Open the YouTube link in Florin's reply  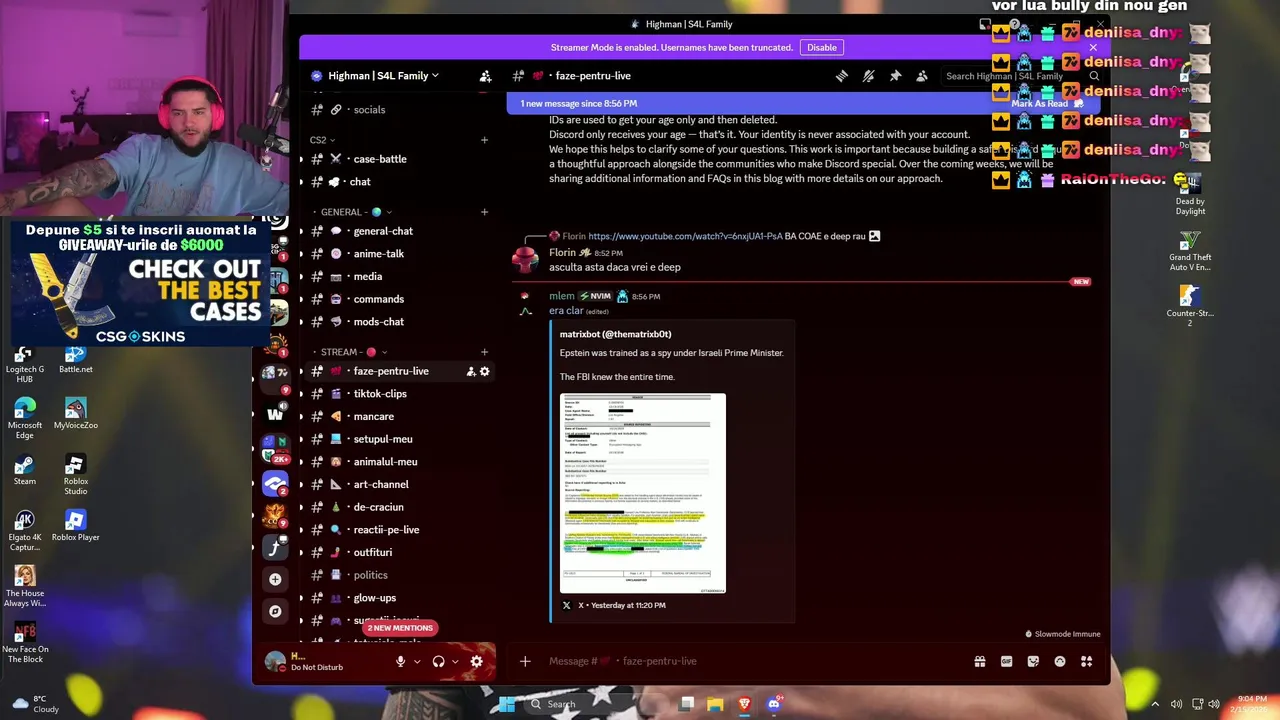click(x=685, y=236)
